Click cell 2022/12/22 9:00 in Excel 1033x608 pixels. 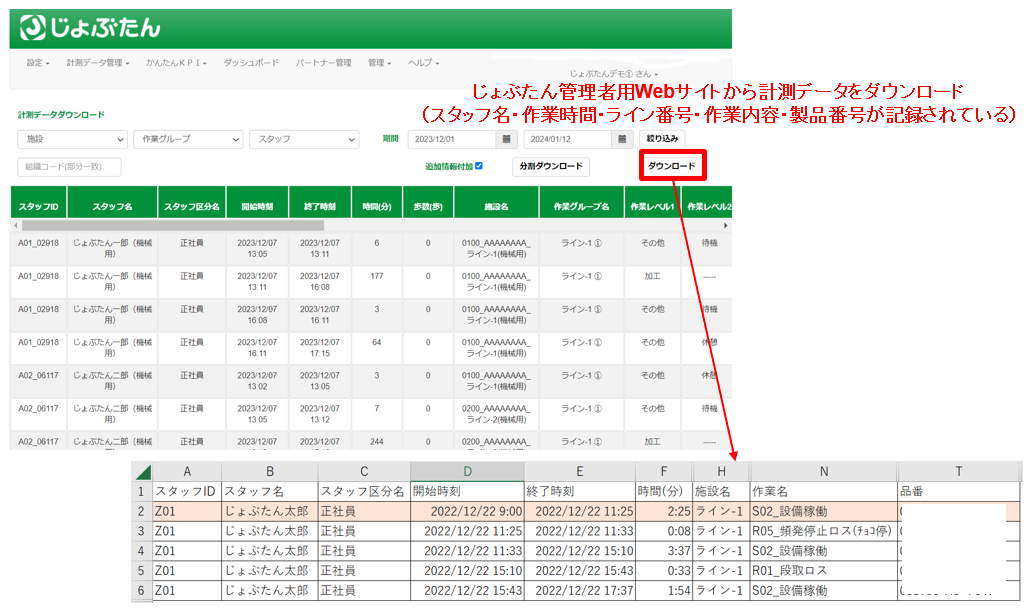point(467,511)
